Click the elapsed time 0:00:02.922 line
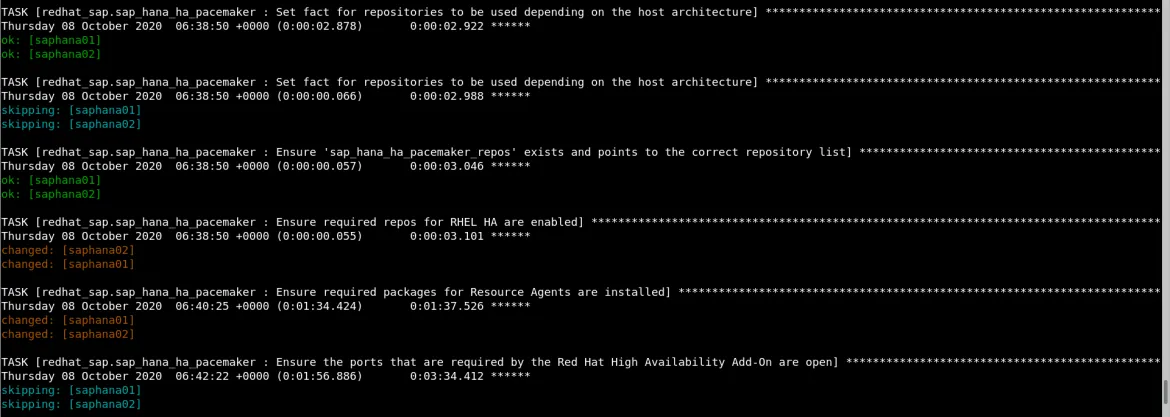 tap(266, 25)
